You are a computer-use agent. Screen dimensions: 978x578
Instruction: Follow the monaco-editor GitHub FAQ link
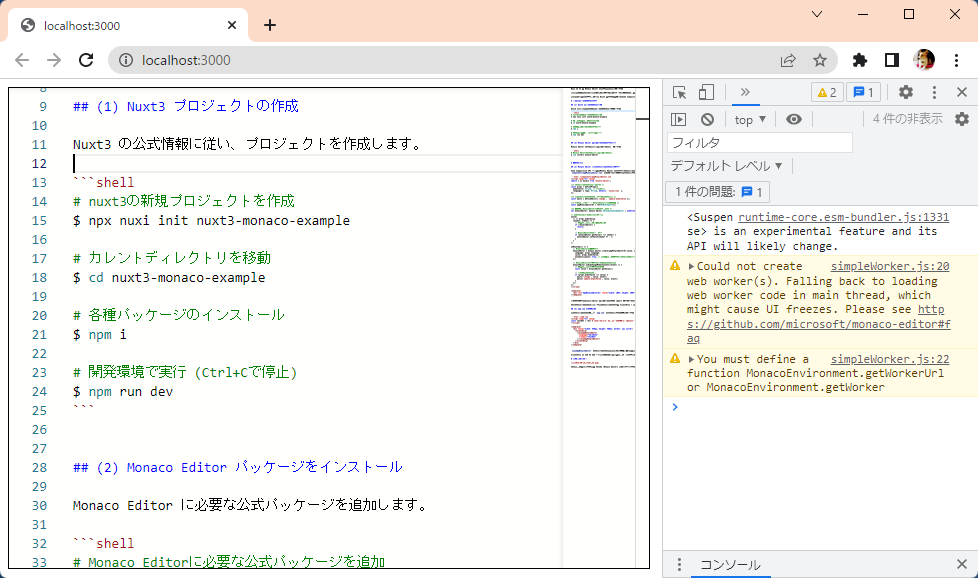tap(818, 324)
